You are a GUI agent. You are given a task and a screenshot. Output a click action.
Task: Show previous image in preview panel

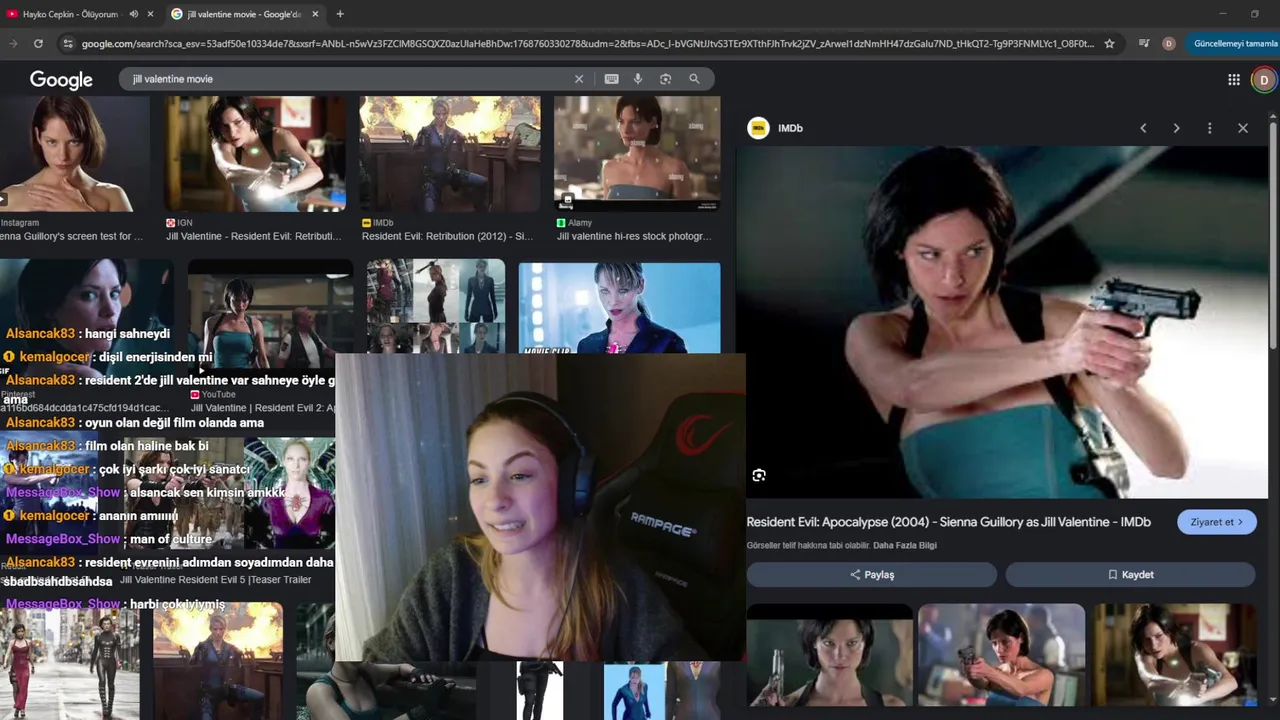1143,128
